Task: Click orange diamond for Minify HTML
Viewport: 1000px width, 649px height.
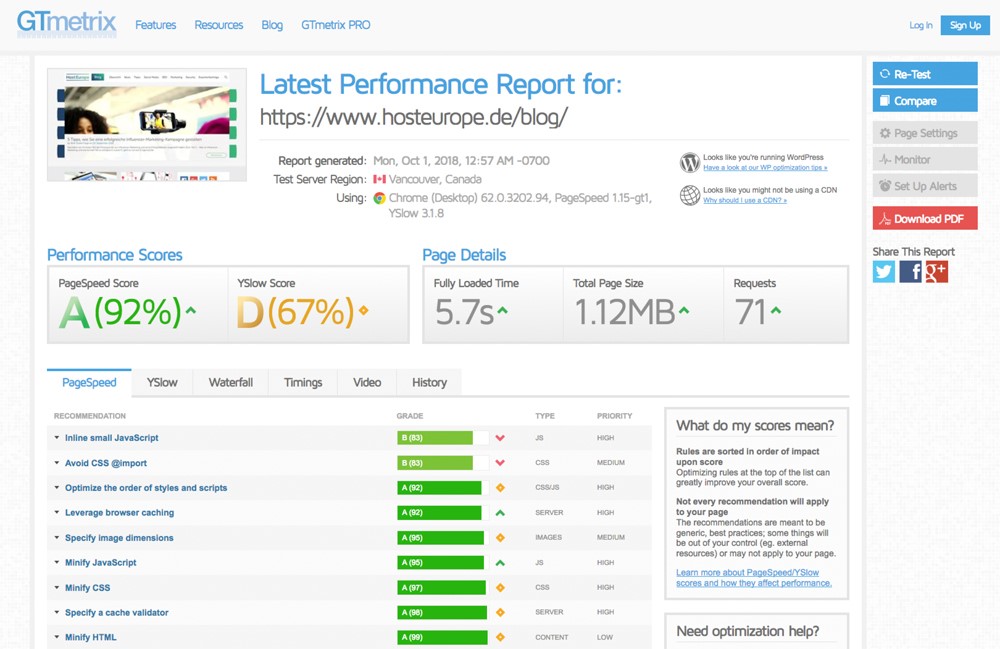Action: (500, 637)
